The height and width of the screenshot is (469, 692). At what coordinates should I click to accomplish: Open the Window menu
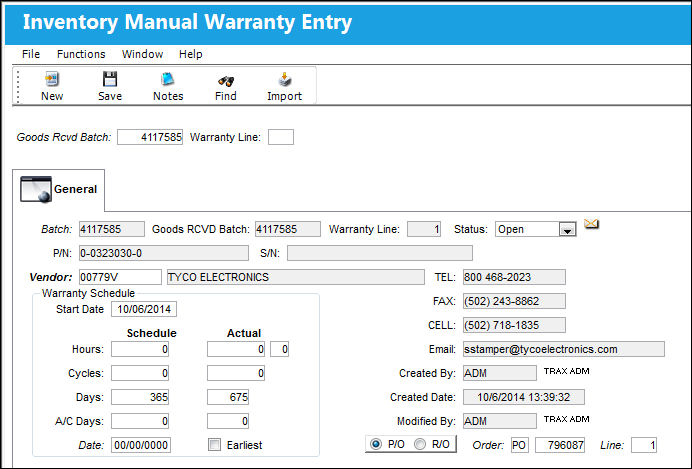143,54
